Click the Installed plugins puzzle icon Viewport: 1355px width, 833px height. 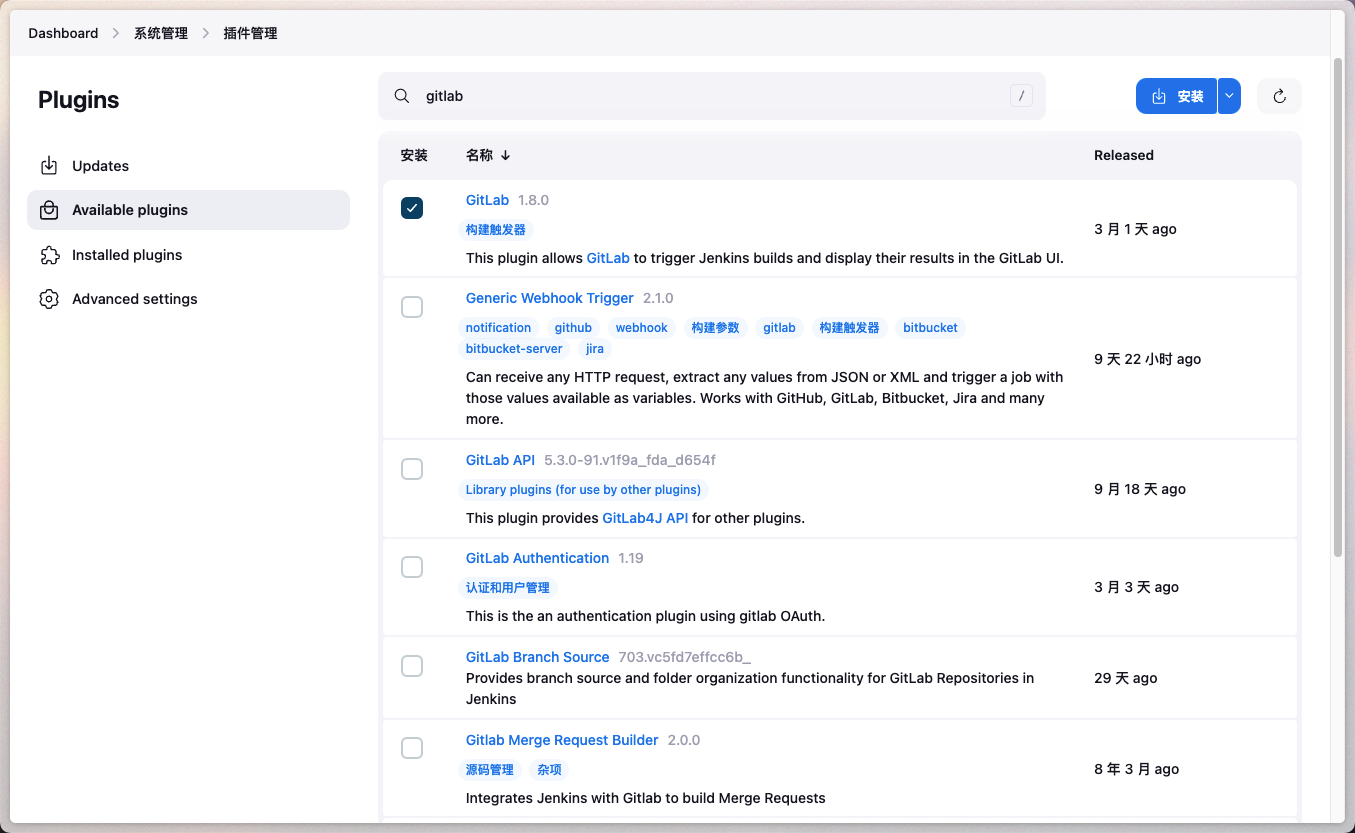(49, 255)
